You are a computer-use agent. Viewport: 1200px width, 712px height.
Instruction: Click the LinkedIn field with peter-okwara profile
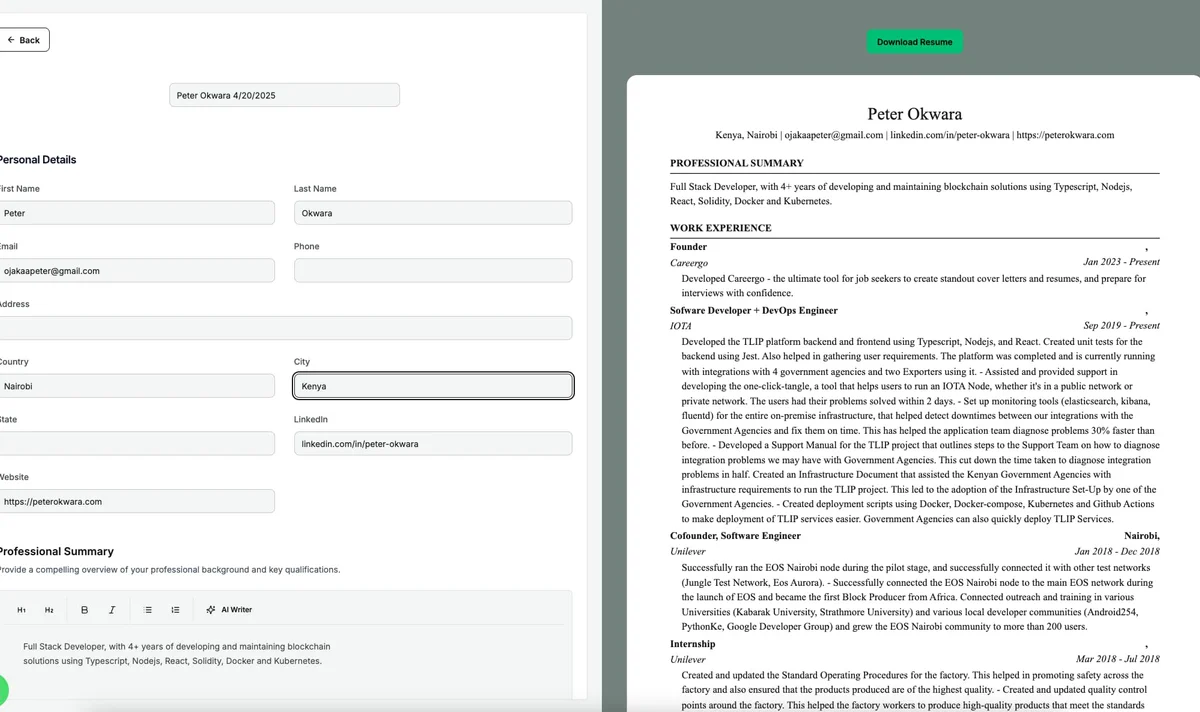432,443
